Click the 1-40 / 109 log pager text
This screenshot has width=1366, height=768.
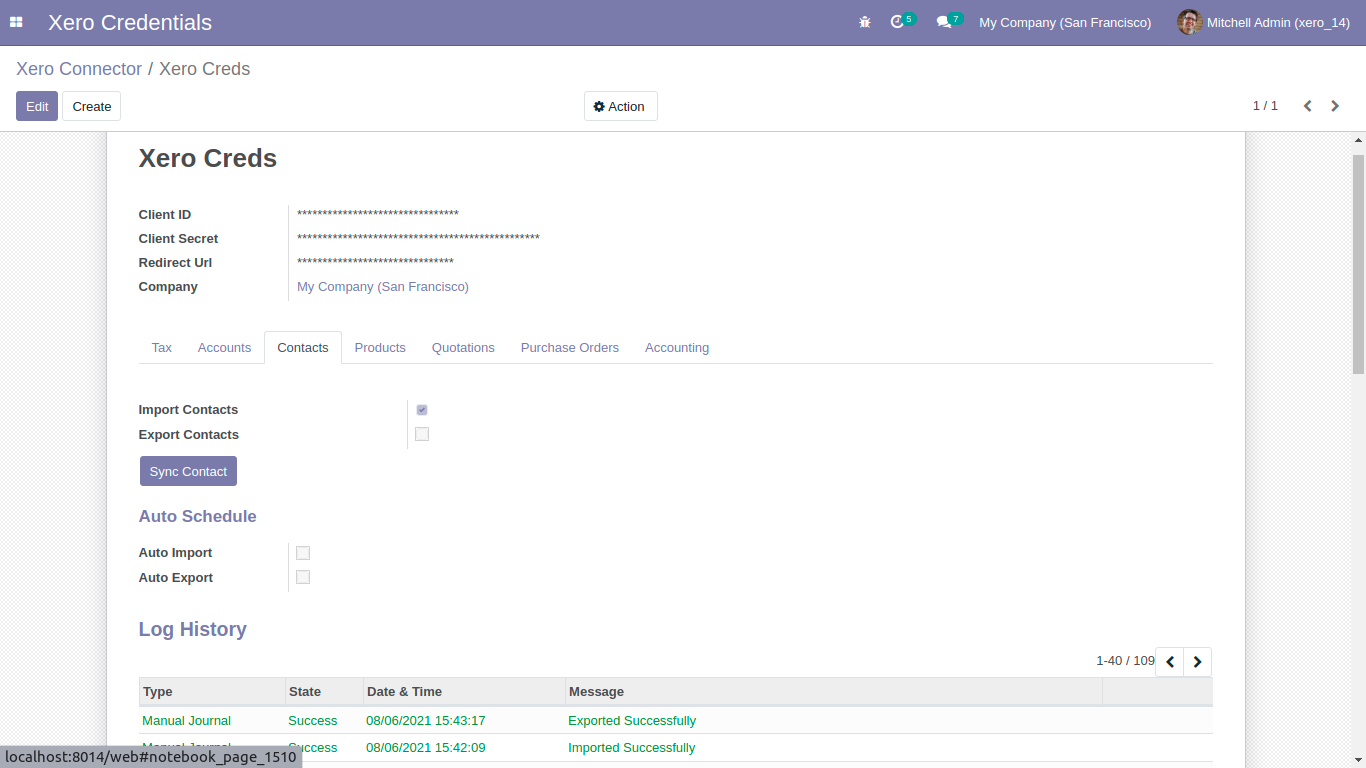point(1125,661)
